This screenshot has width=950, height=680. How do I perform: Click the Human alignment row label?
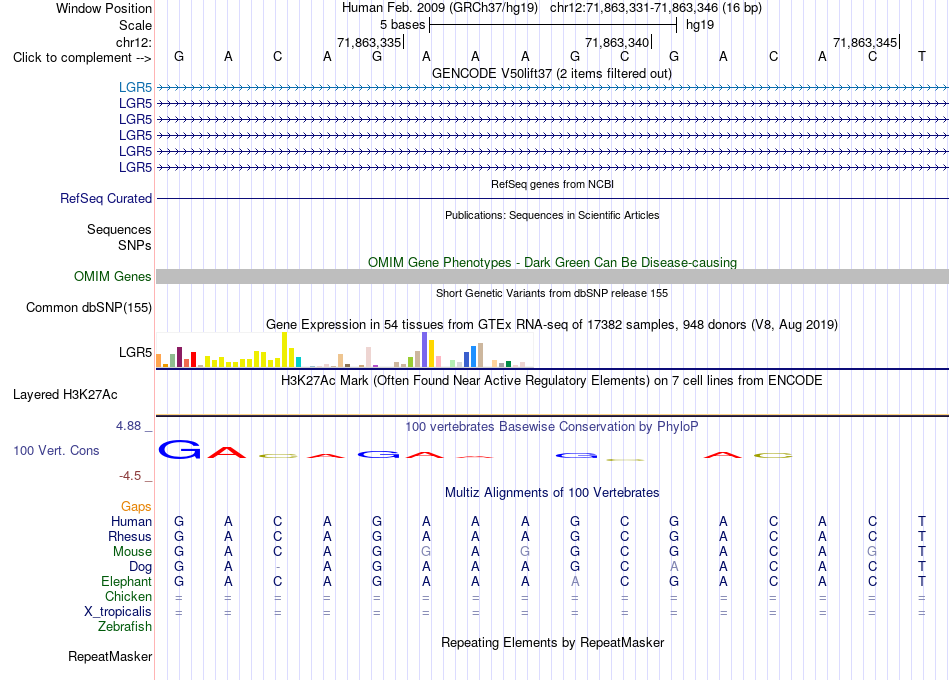[131, 522]
